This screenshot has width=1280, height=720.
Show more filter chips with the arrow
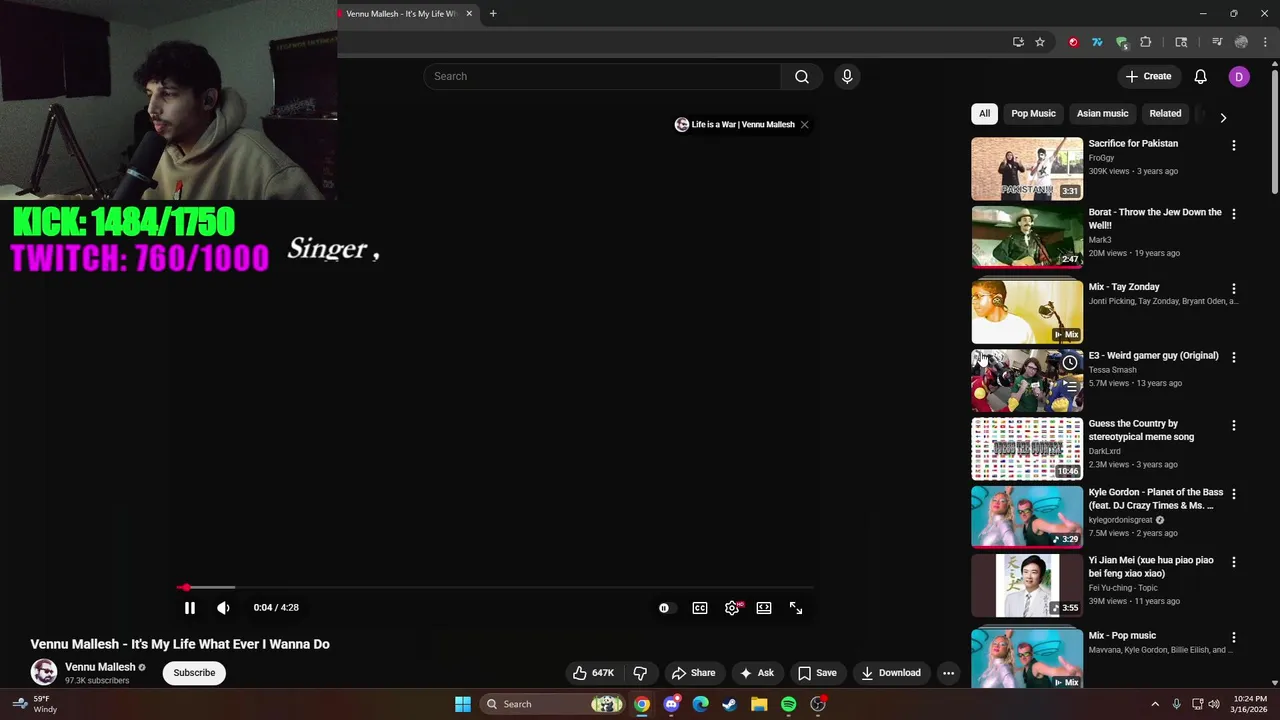(x=1222, y=117)
